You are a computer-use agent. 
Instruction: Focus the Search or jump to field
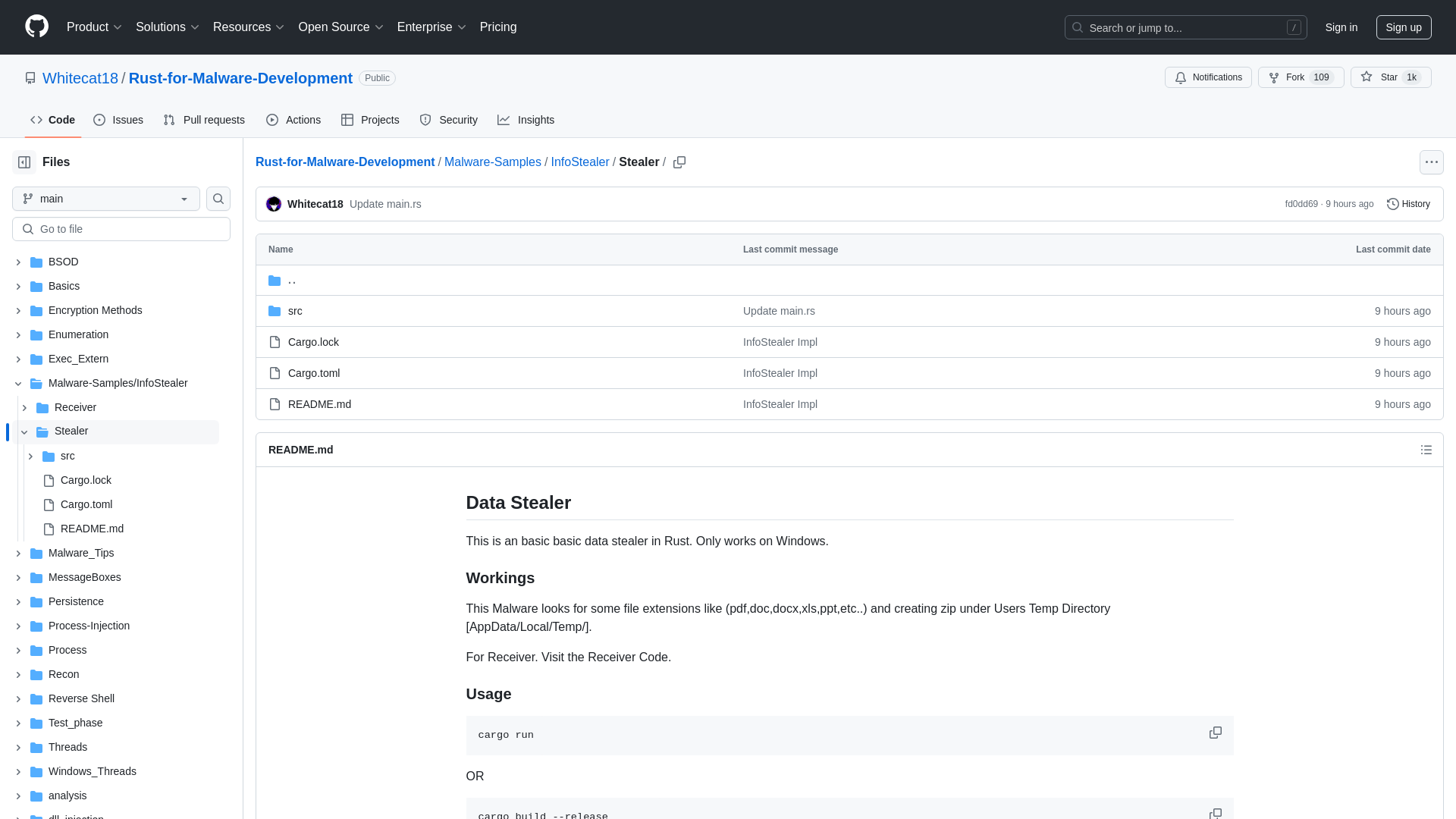1186,27
